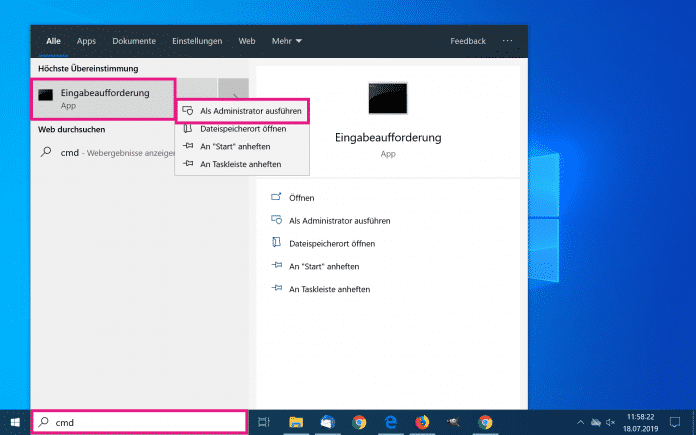The image size is (696, 435).
Task: Show hidden system tray icons
Action: [x=580, y=422]
